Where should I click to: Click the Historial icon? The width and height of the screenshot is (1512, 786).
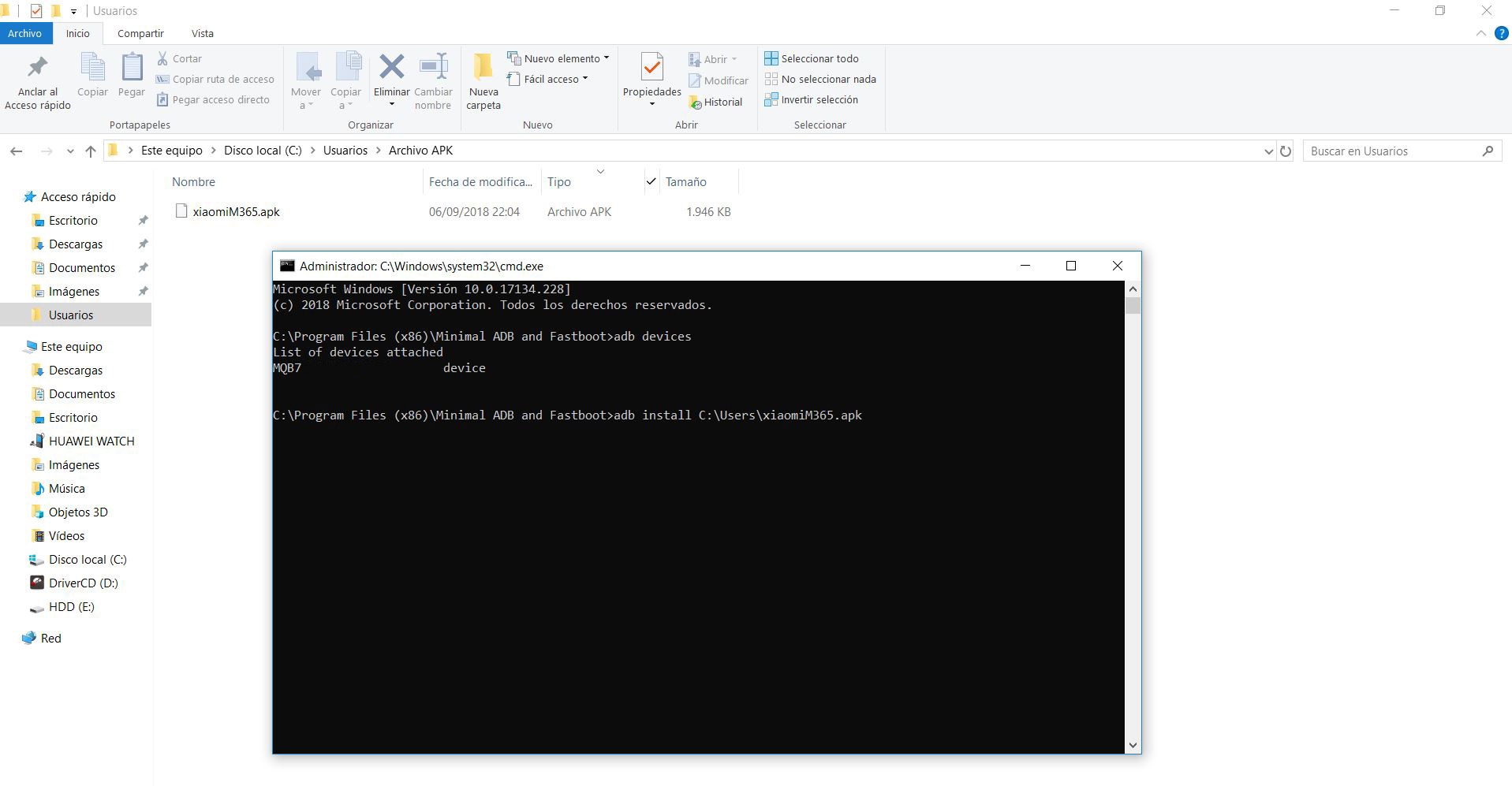[695, 102]
